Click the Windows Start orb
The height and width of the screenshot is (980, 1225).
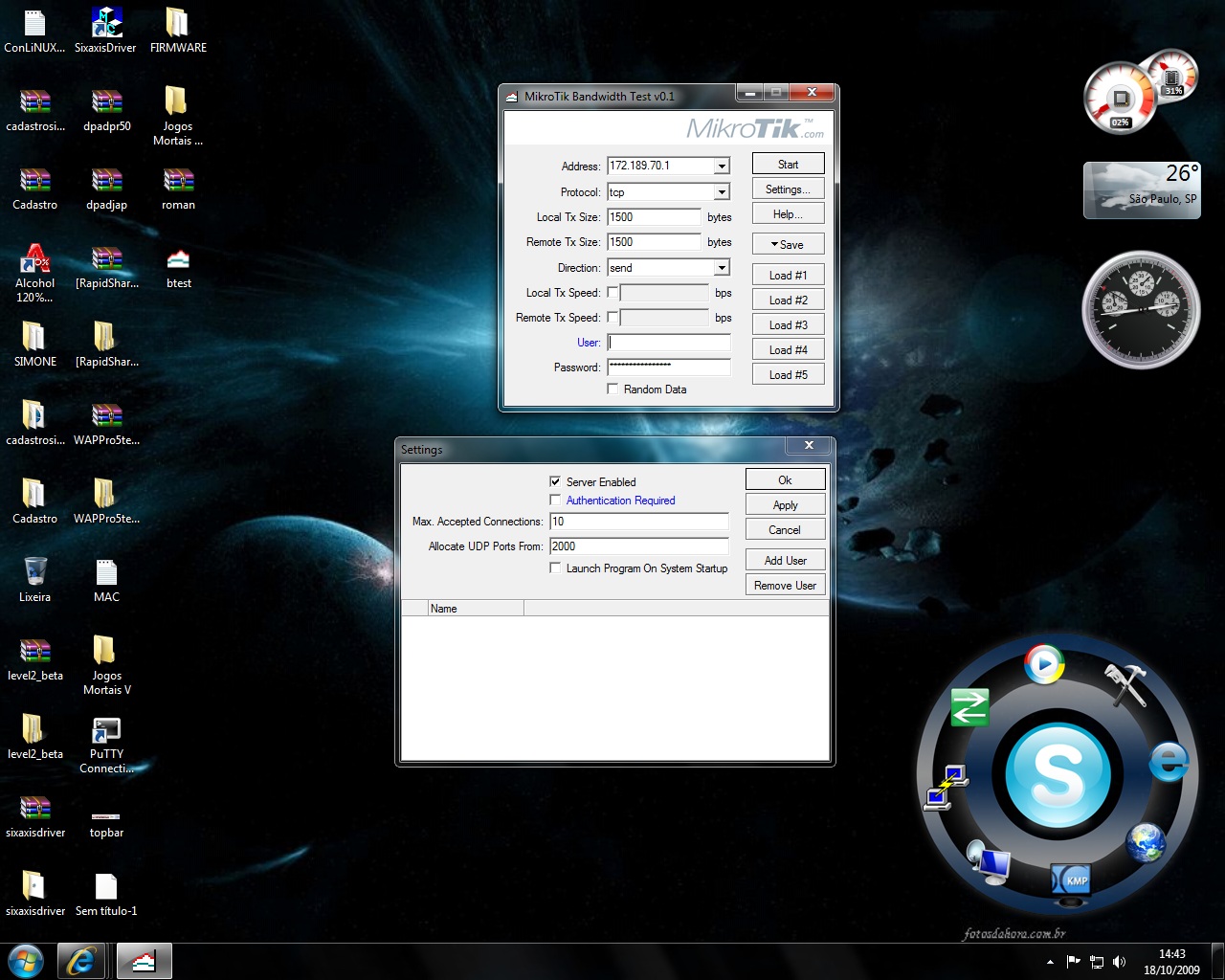pyautogui.click(x=26, y=961)
